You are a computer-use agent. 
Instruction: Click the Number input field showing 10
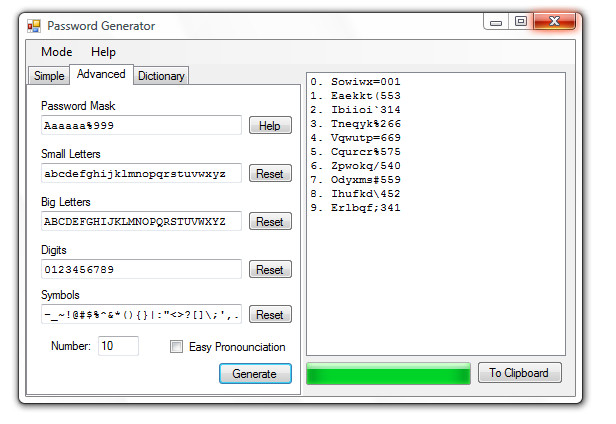tap(118, 346)
